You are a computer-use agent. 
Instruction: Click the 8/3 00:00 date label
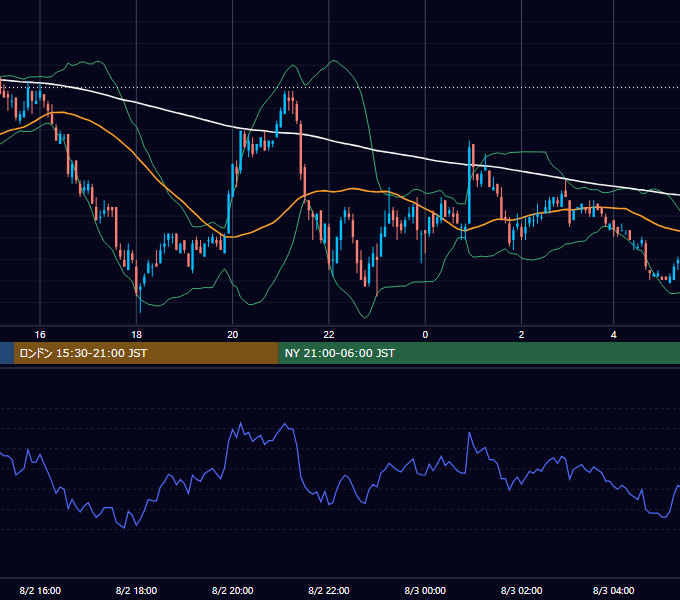[425, 590]
